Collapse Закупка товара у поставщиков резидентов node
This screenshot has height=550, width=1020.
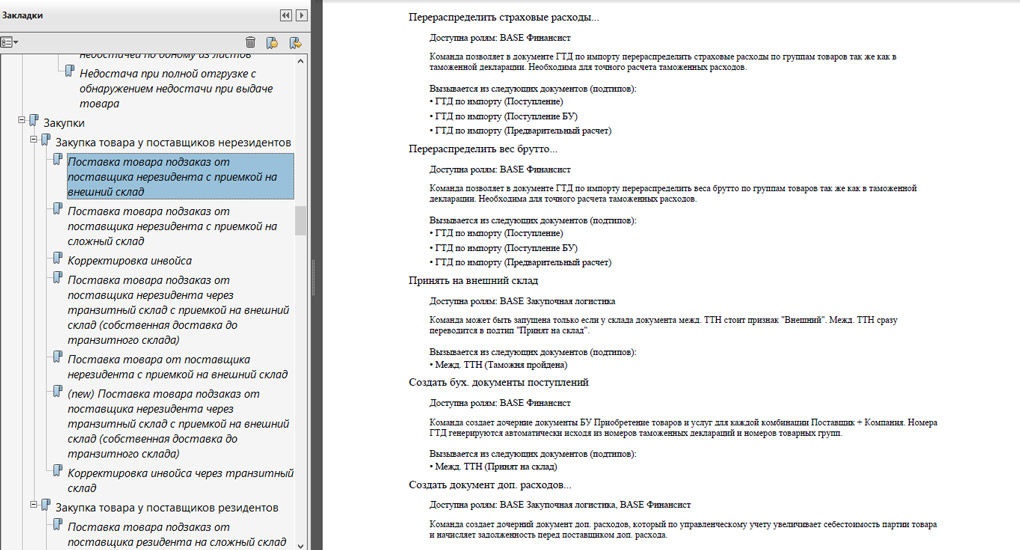pyautogui.click(x=33, y=504)
